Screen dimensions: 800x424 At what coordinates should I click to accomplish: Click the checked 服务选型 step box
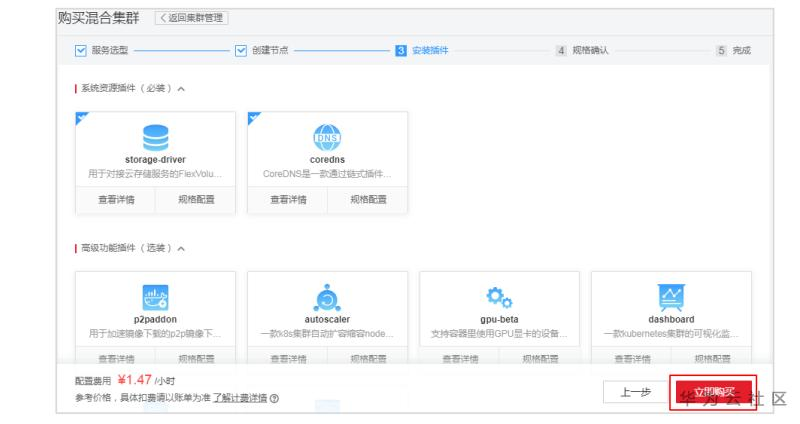pyautogui.click(x=81, y=51)
